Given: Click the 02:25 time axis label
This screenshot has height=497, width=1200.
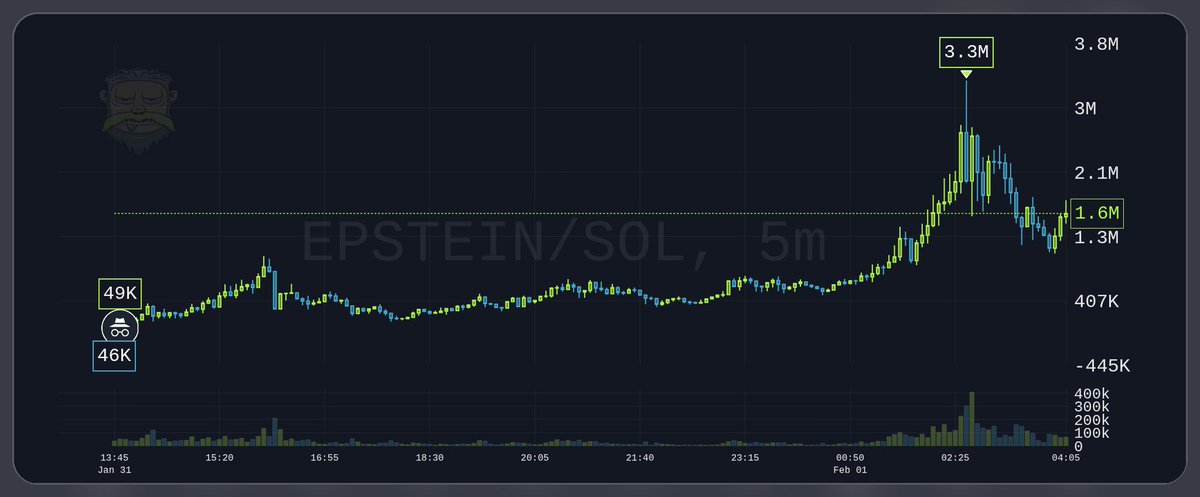Looking at the screenshot, I should (x=954, y=457).
